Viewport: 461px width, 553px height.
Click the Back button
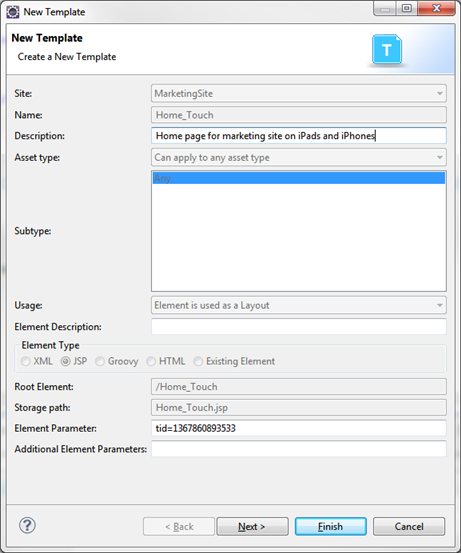pos(179,527)
